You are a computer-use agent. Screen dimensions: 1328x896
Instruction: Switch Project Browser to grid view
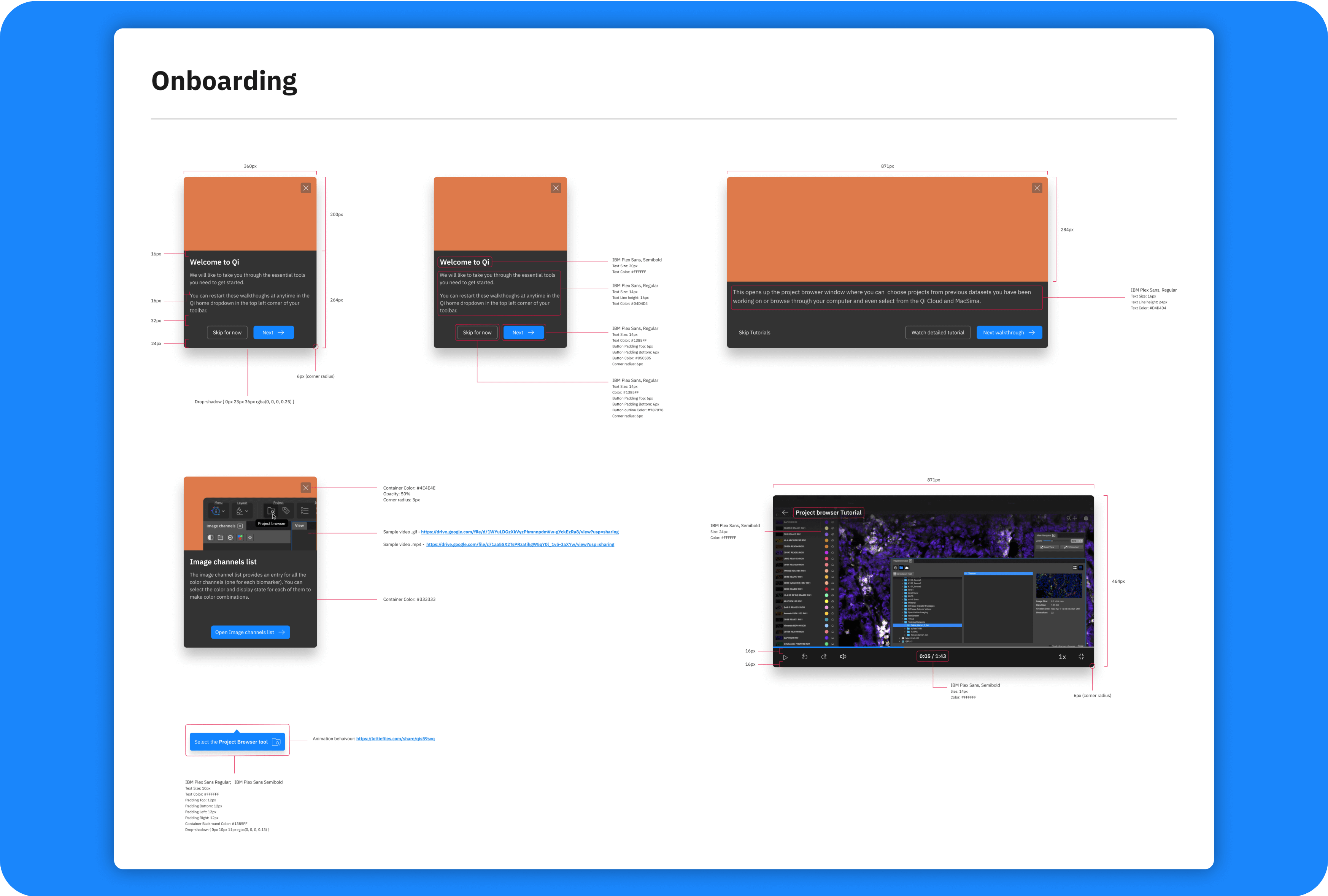point(1075,568)
